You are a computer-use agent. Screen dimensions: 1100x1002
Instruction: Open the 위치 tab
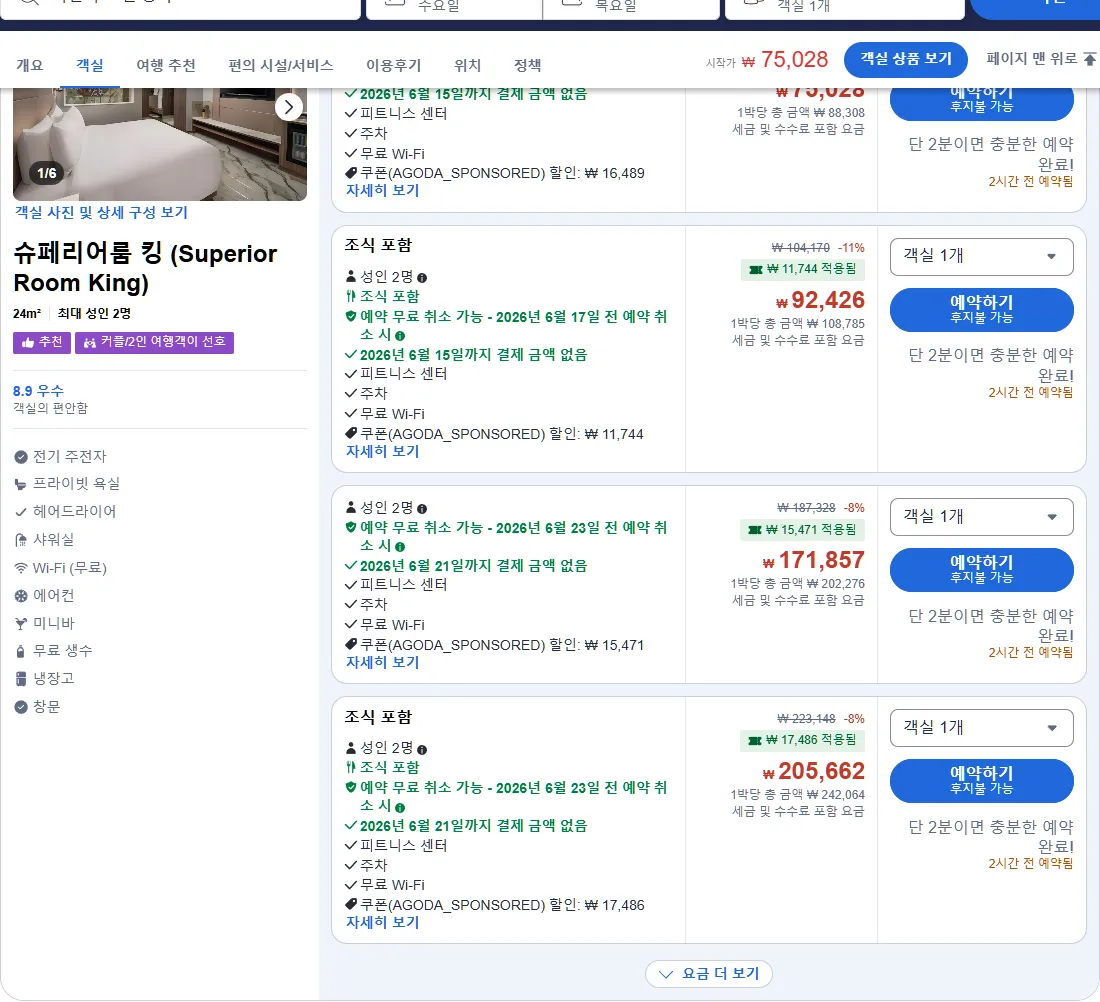(467, 65)
